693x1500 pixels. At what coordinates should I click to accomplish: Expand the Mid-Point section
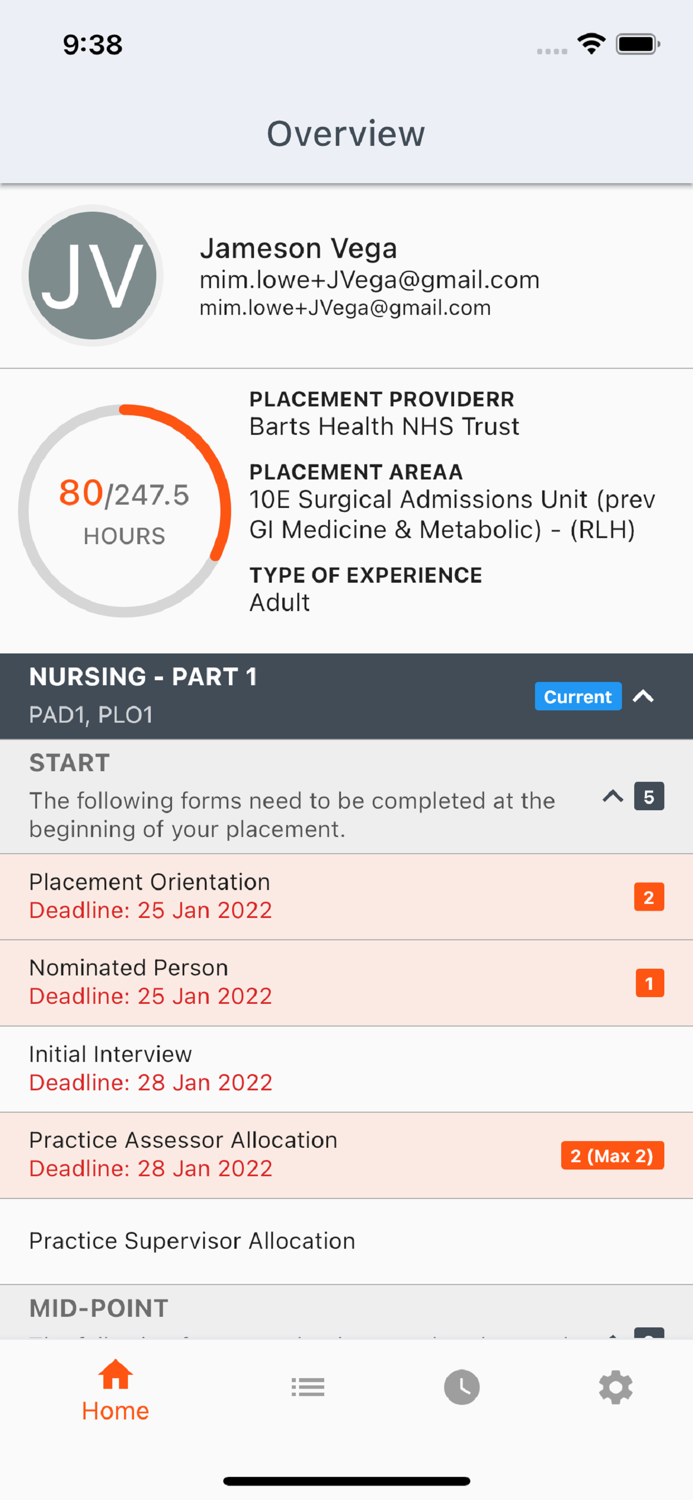tap(612, 1332)
